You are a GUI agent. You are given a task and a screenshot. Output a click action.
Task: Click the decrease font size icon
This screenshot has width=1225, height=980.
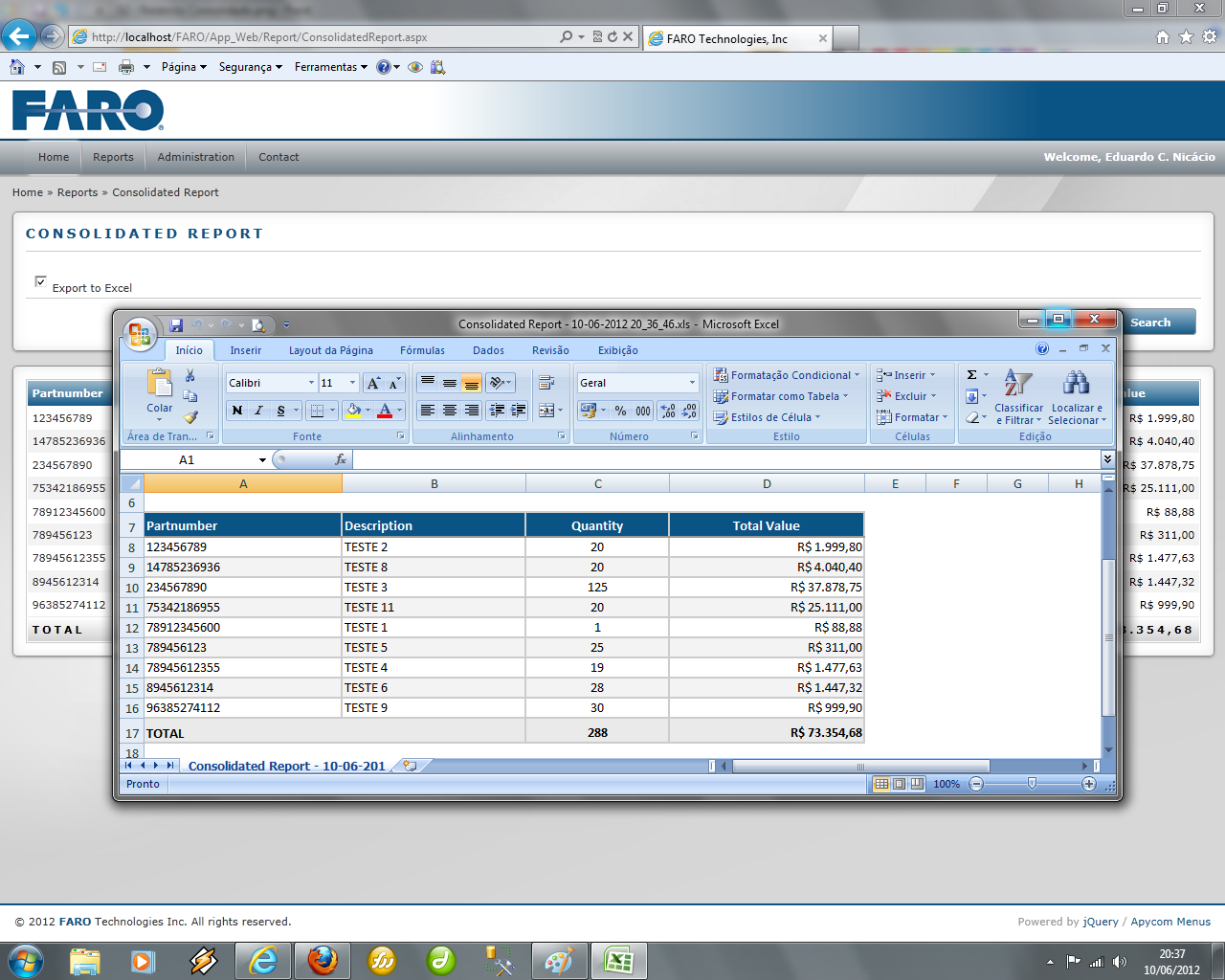click(393, 383)
